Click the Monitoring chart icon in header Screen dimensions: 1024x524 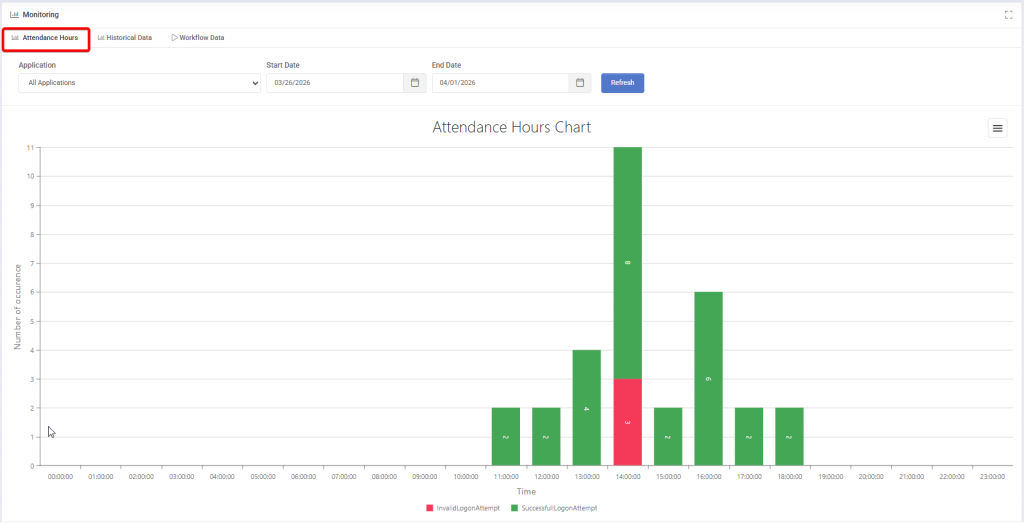(x=14, y=15)
